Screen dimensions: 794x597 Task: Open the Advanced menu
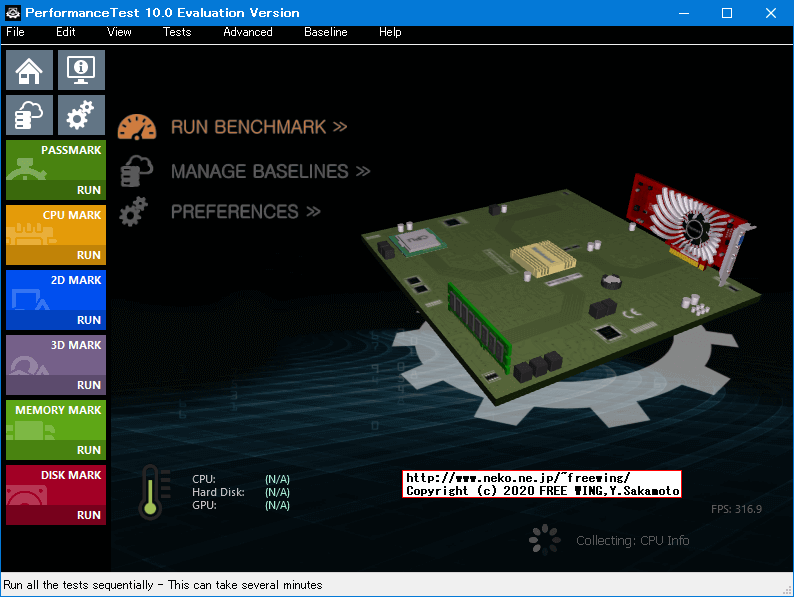[248, 32]
